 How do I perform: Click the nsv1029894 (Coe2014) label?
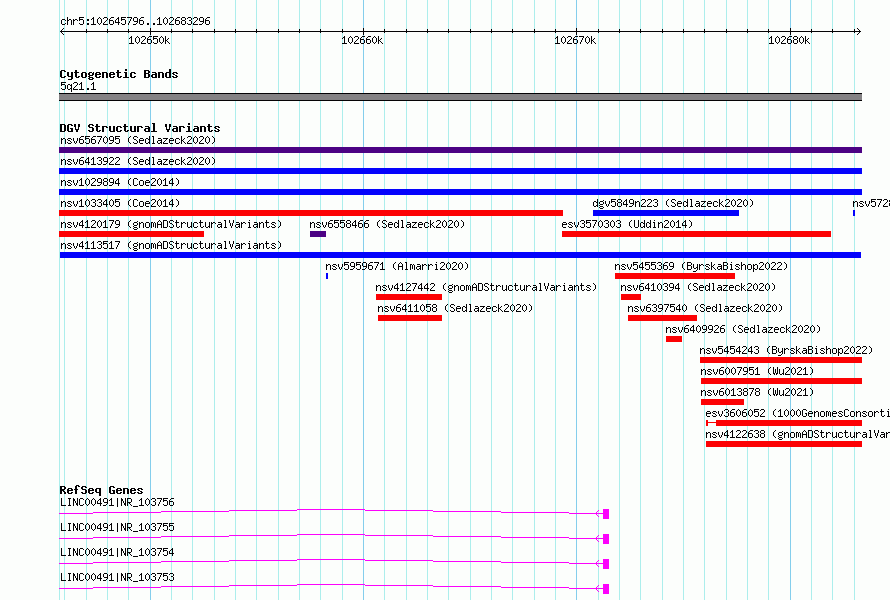120,182
